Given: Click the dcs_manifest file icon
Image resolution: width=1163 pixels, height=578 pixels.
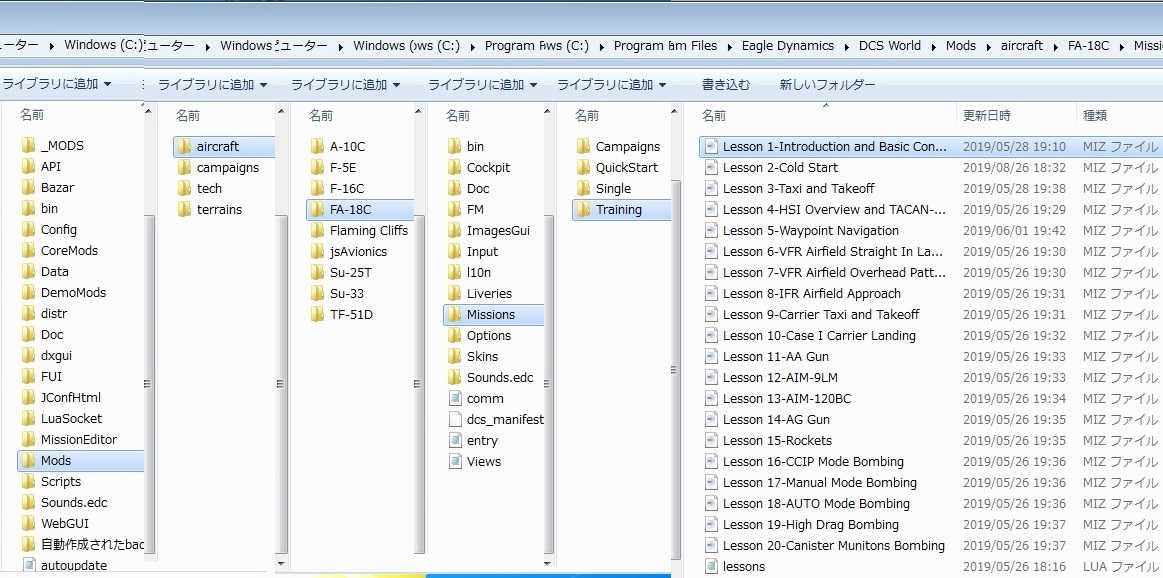Looking at the screenshot, I should (x=455, y=419).
